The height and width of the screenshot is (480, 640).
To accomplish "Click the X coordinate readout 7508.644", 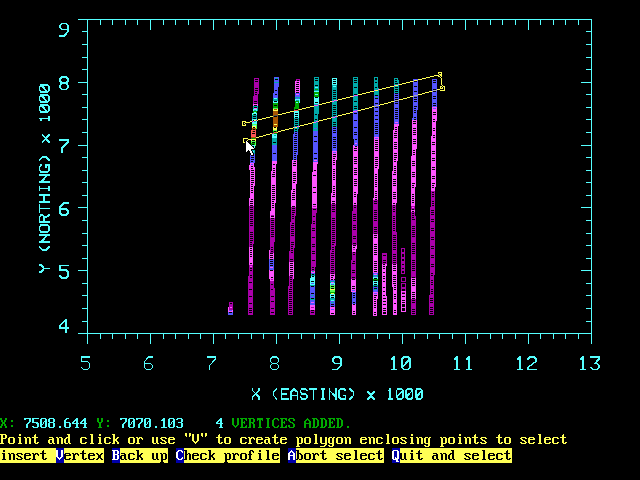I will pyautogui.click(x=55, y=423).
